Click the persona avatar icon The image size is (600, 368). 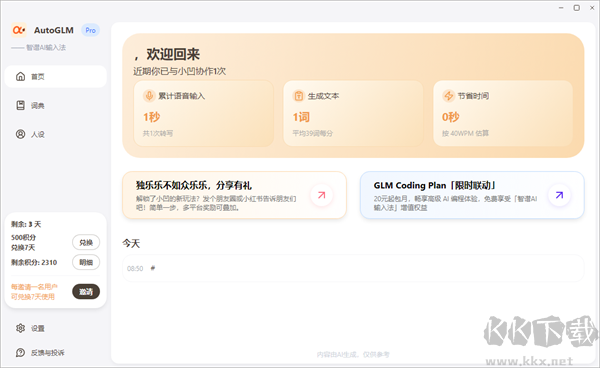point(20,134)
